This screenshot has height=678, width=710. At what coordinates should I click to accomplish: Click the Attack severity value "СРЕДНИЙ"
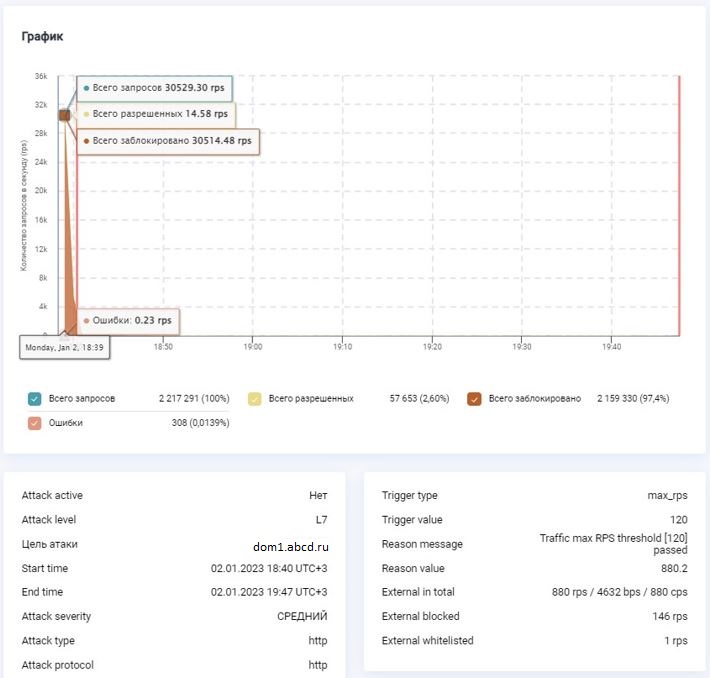click(302, 616)
